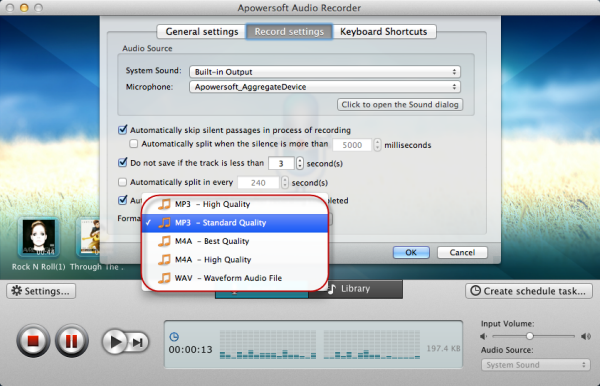Cancel the settings dialog
Image resolution: width=600 pixels, height=386 pixels.
point(462,252)
